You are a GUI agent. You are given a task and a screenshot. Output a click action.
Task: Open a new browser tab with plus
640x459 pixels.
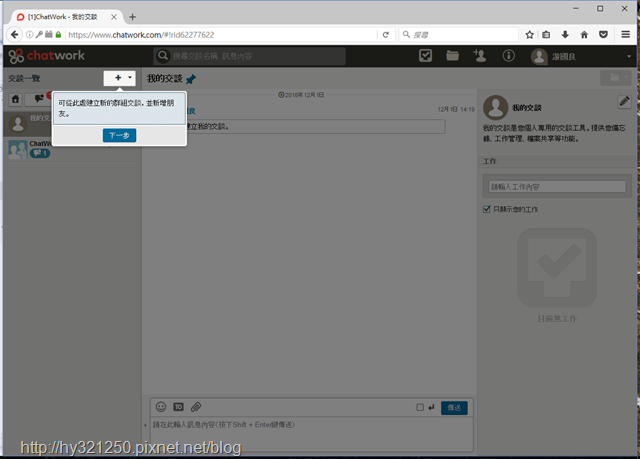click(x=132, y=17)
